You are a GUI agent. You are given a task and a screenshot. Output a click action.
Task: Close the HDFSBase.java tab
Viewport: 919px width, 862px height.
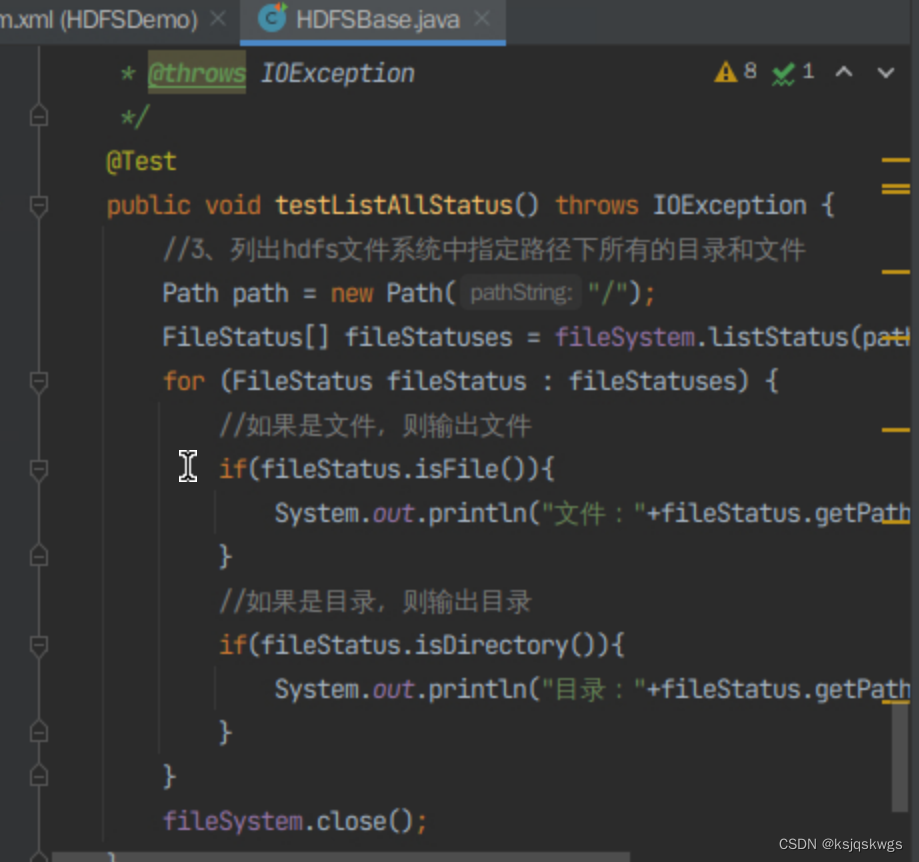click(x=481, y=17)
